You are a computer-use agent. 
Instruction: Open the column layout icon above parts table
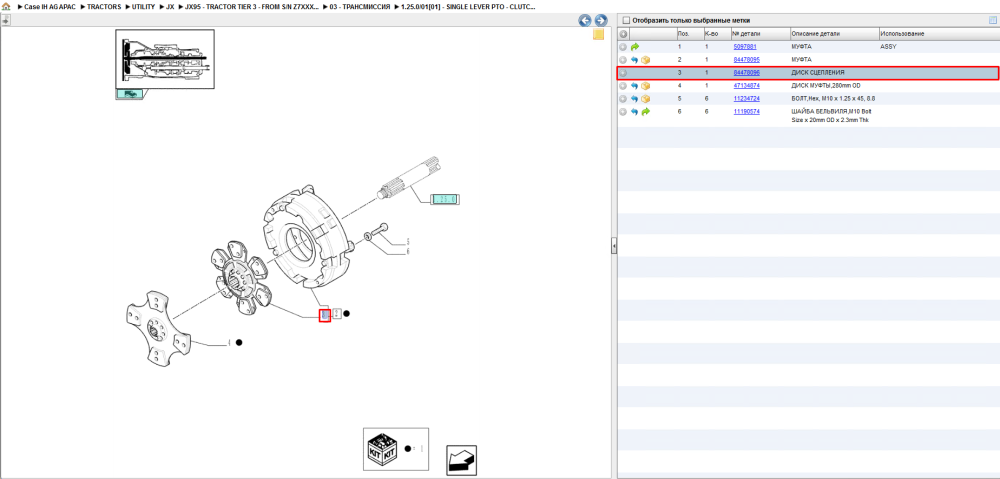(992, 20)
